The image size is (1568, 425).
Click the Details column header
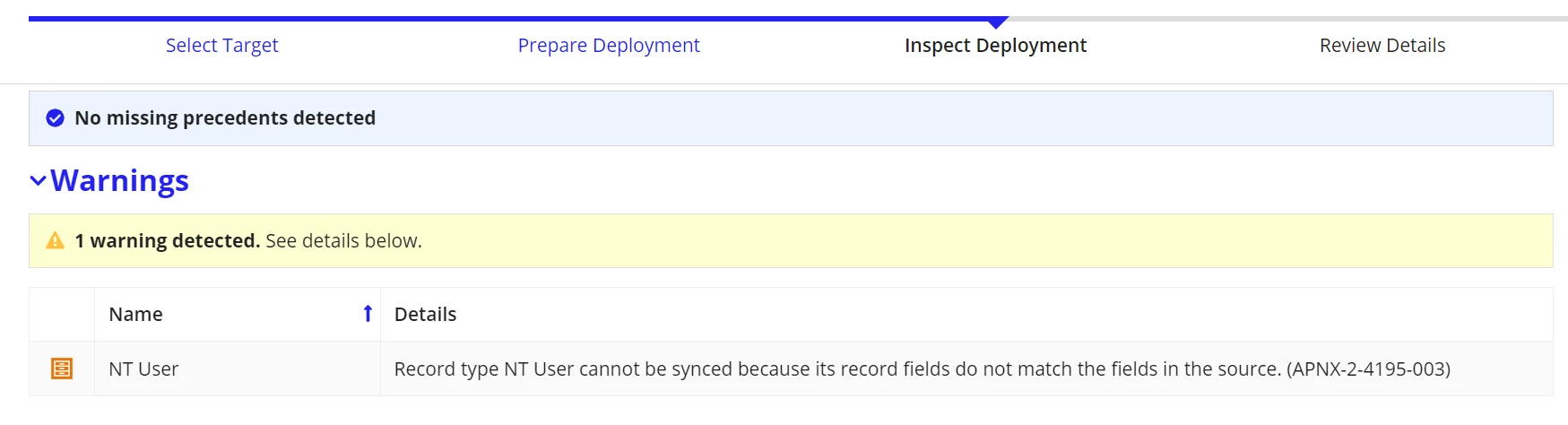(426, 314)
